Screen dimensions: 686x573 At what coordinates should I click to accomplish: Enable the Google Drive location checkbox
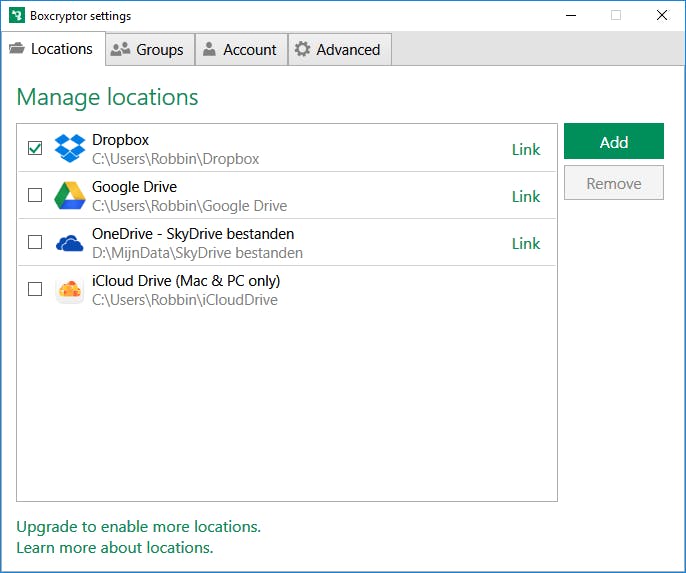tap(35, 195)
